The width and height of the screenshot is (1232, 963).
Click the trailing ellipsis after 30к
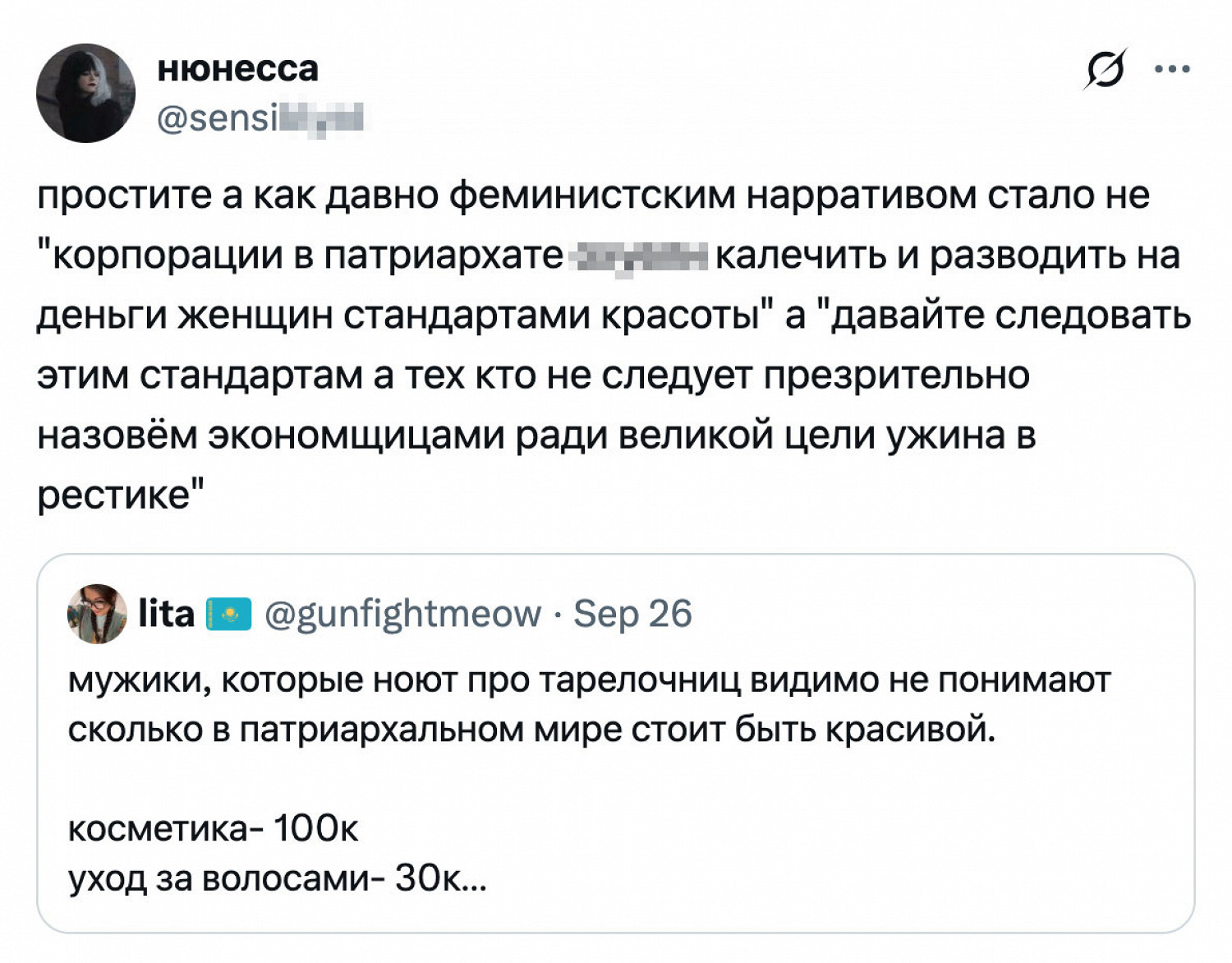(x=476, y=879)
